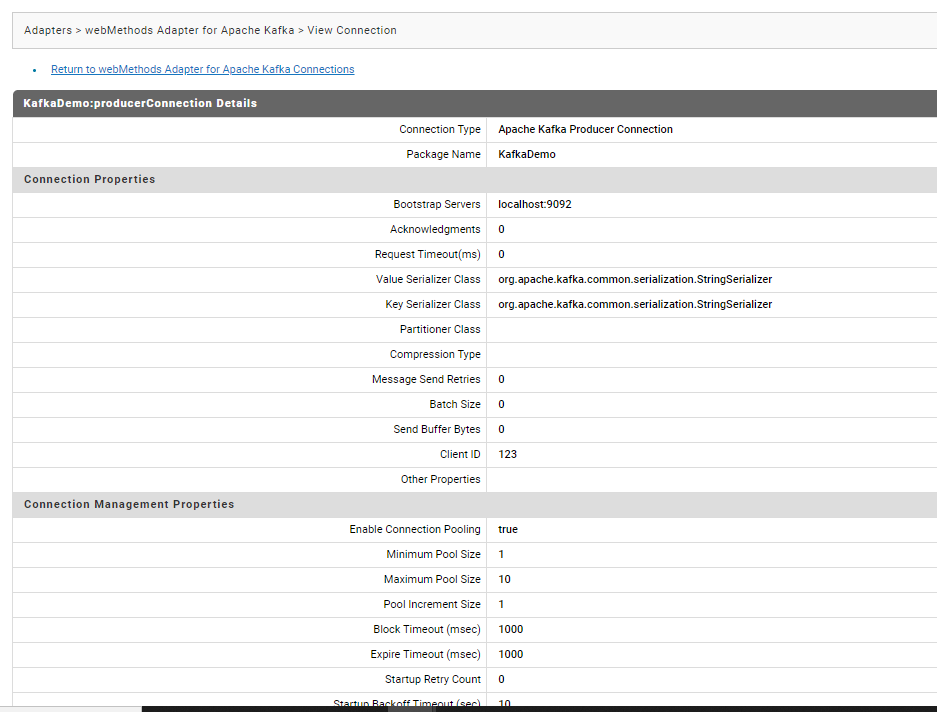
Task: Select the Maximum Pool Size value 10
Action: 504,579
